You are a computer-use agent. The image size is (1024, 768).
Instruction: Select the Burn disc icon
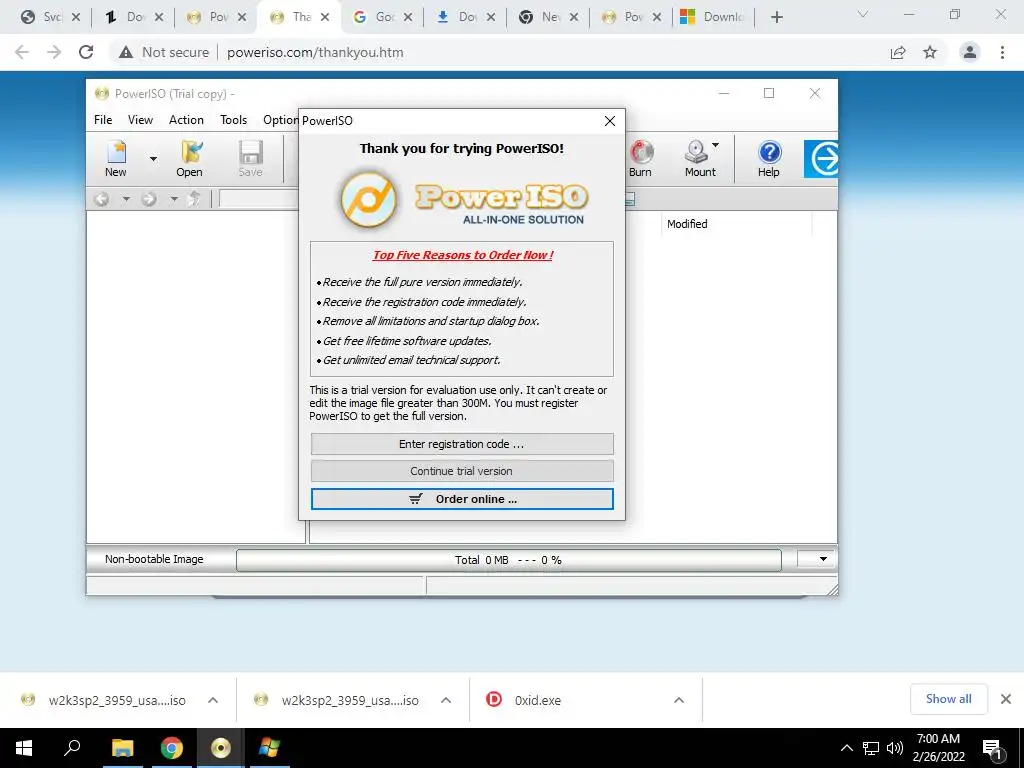click(x=641, y=152)
